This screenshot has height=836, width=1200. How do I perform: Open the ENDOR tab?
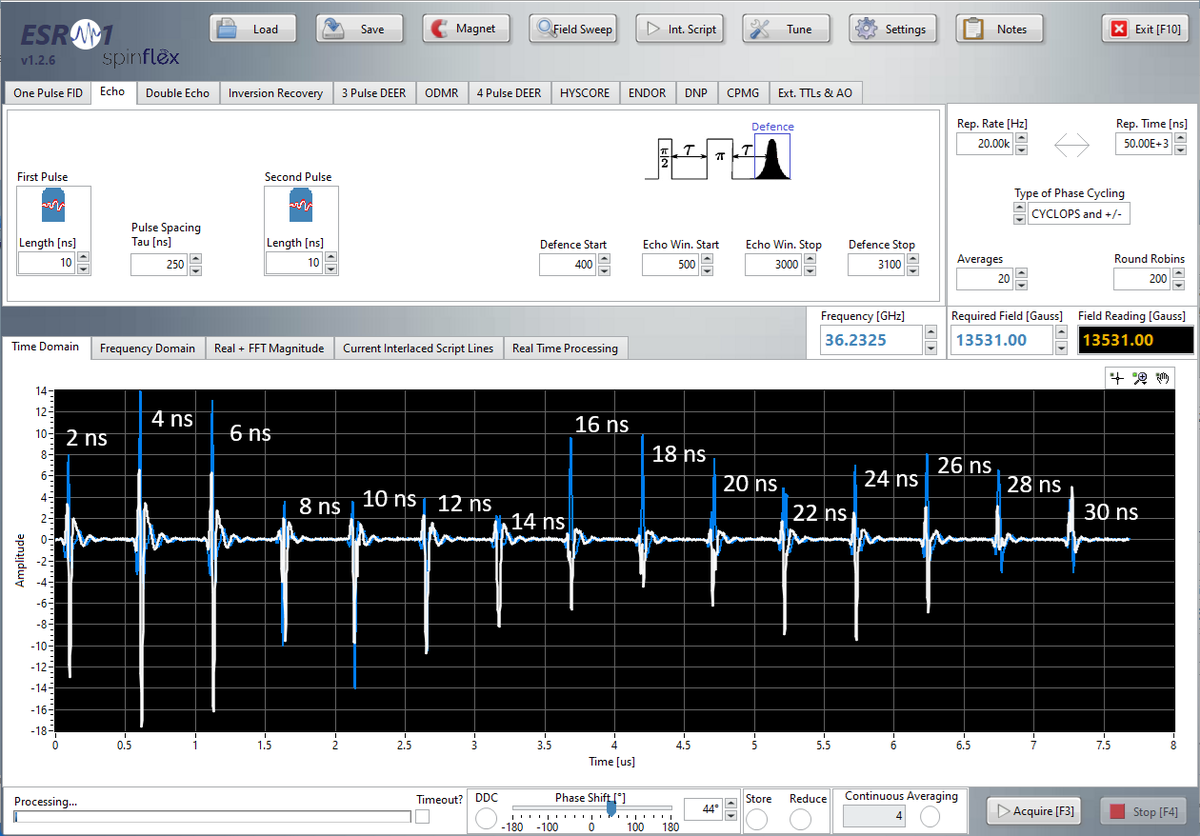pyautogui.click(x=647, y=93)
